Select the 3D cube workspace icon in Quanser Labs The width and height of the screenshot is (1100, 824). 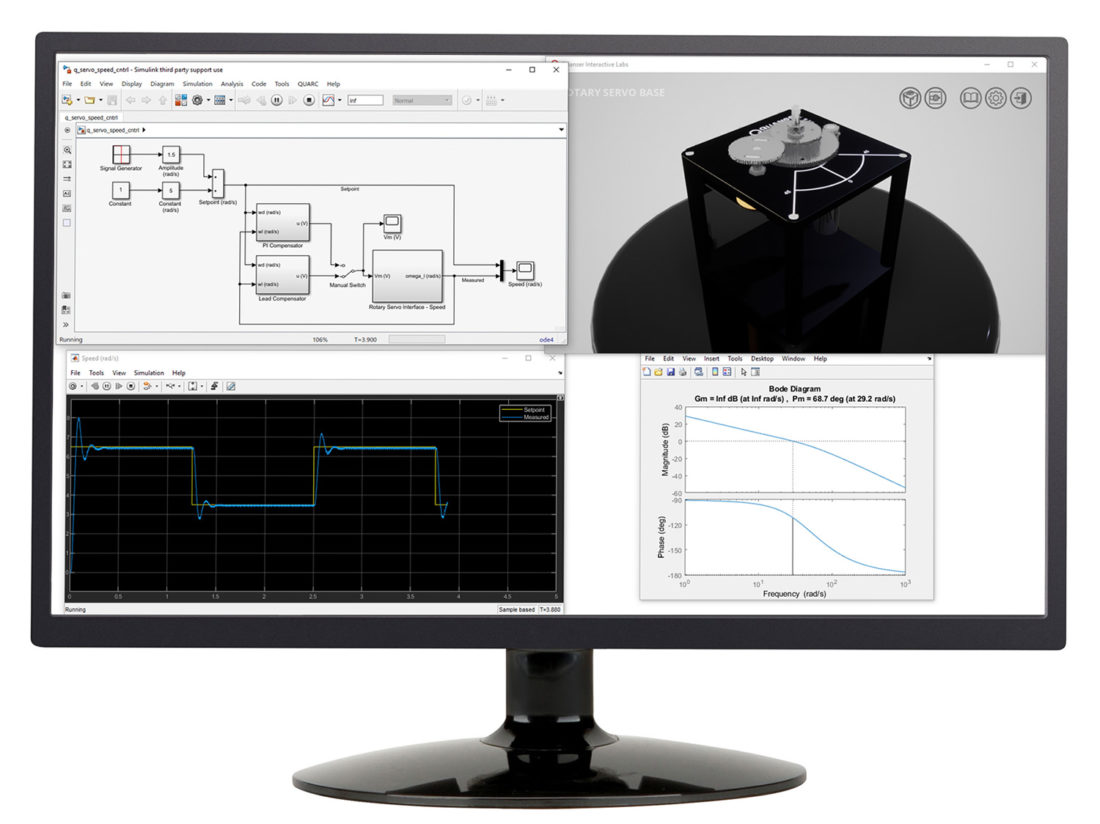(911, 97)
